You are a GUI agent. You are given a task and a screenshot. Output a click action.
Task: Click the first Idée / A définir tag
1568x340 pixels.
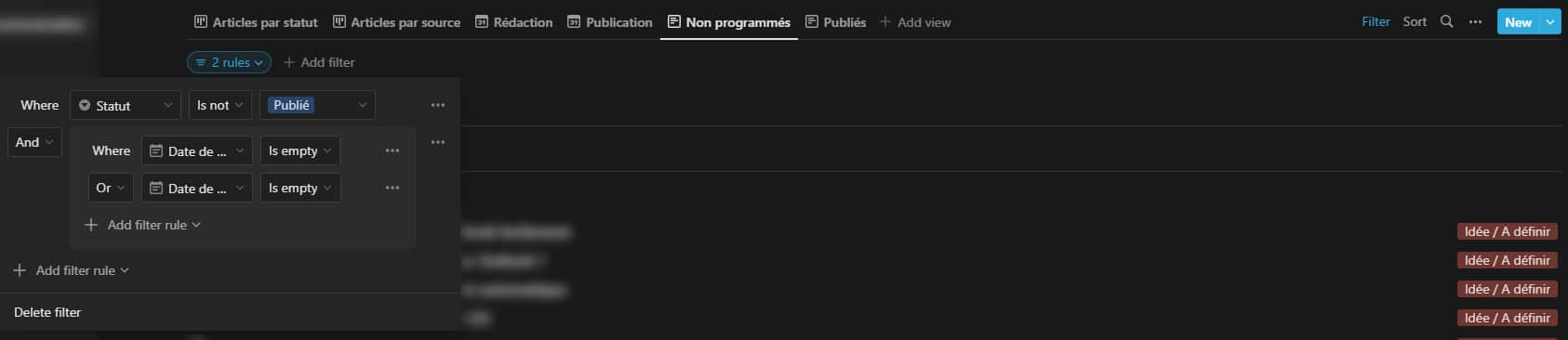click(1507, 231)
